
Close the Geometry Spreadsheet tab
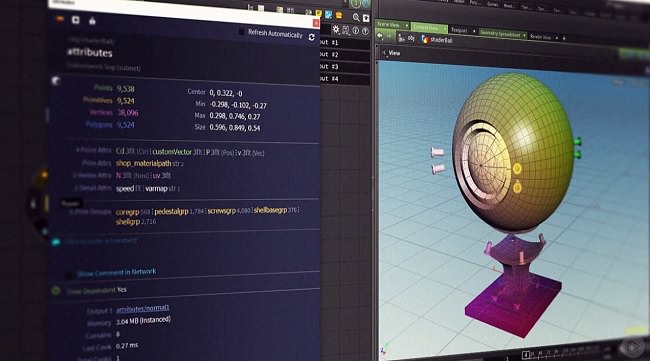point(524,36)
